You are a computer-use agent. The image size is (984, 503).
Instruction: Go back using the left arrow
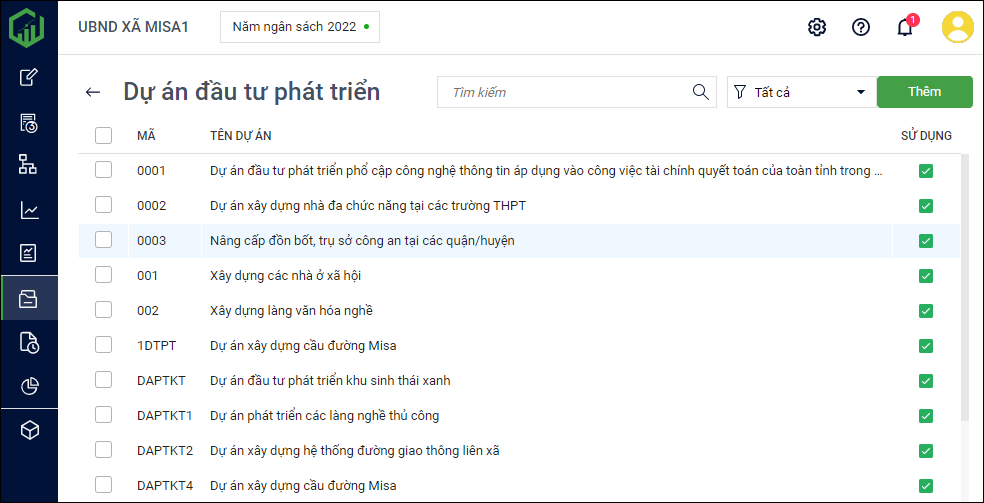(x=93, y=92)
